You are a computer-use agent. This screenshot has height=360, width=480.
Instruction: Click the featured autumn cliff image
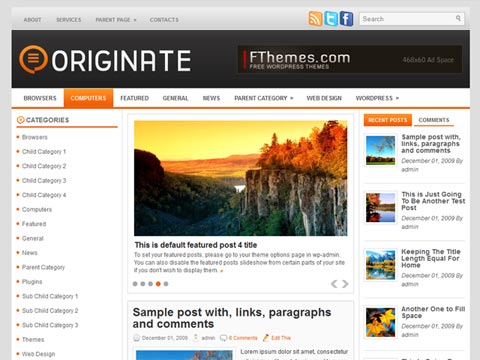coord(240,178)
